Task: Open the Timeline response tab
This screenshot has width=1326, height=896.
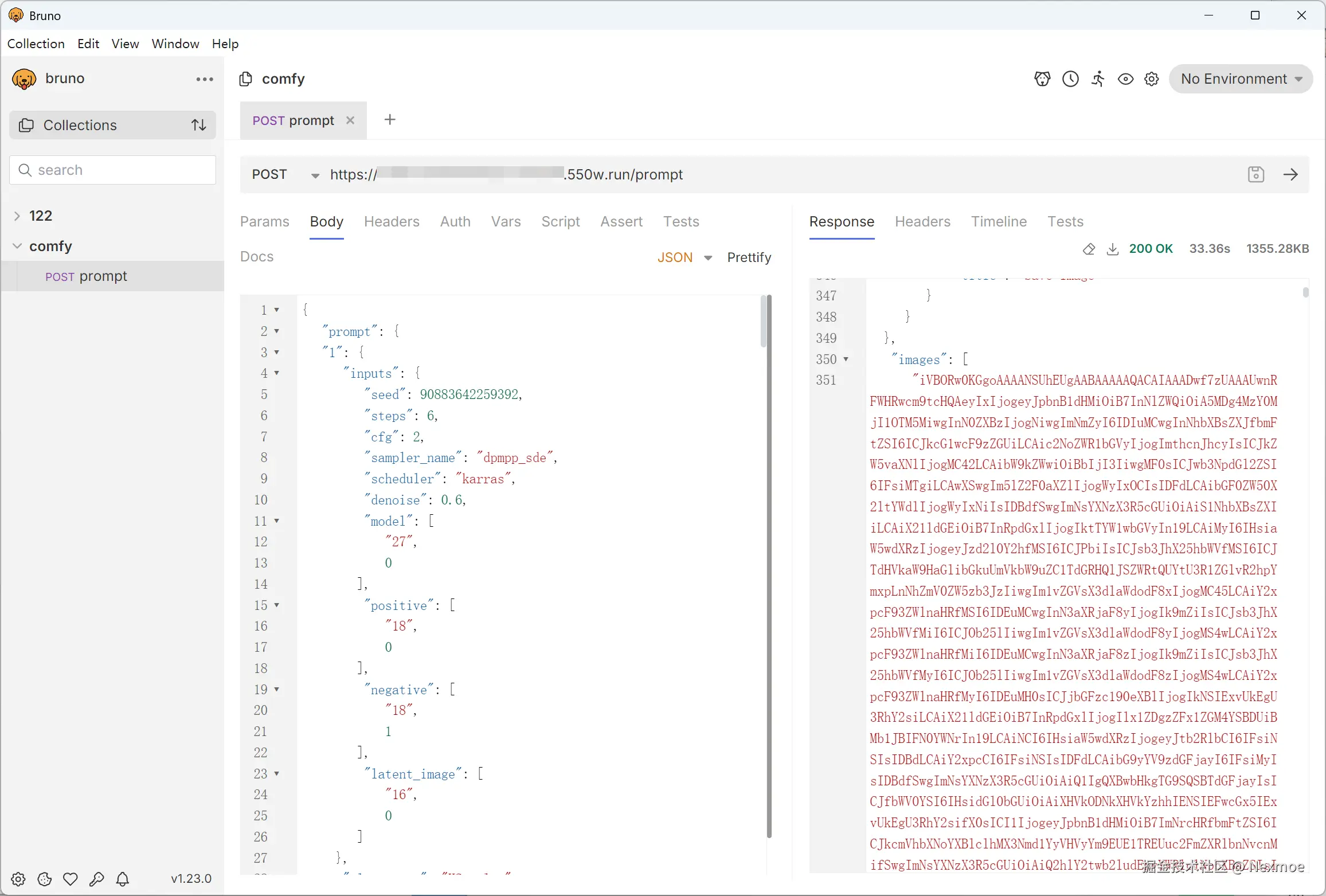Action: point(999,222)
